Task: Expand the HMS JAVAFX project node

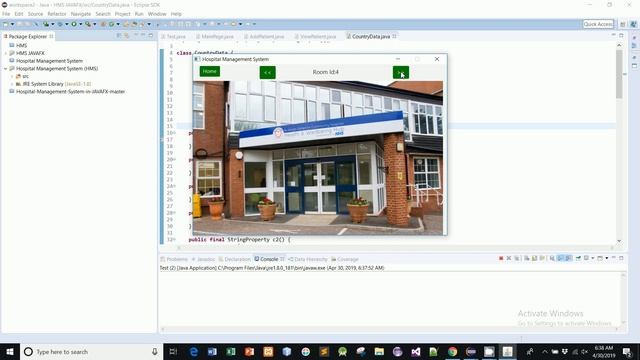Action: pyautogui.click(x=5, y=53)
